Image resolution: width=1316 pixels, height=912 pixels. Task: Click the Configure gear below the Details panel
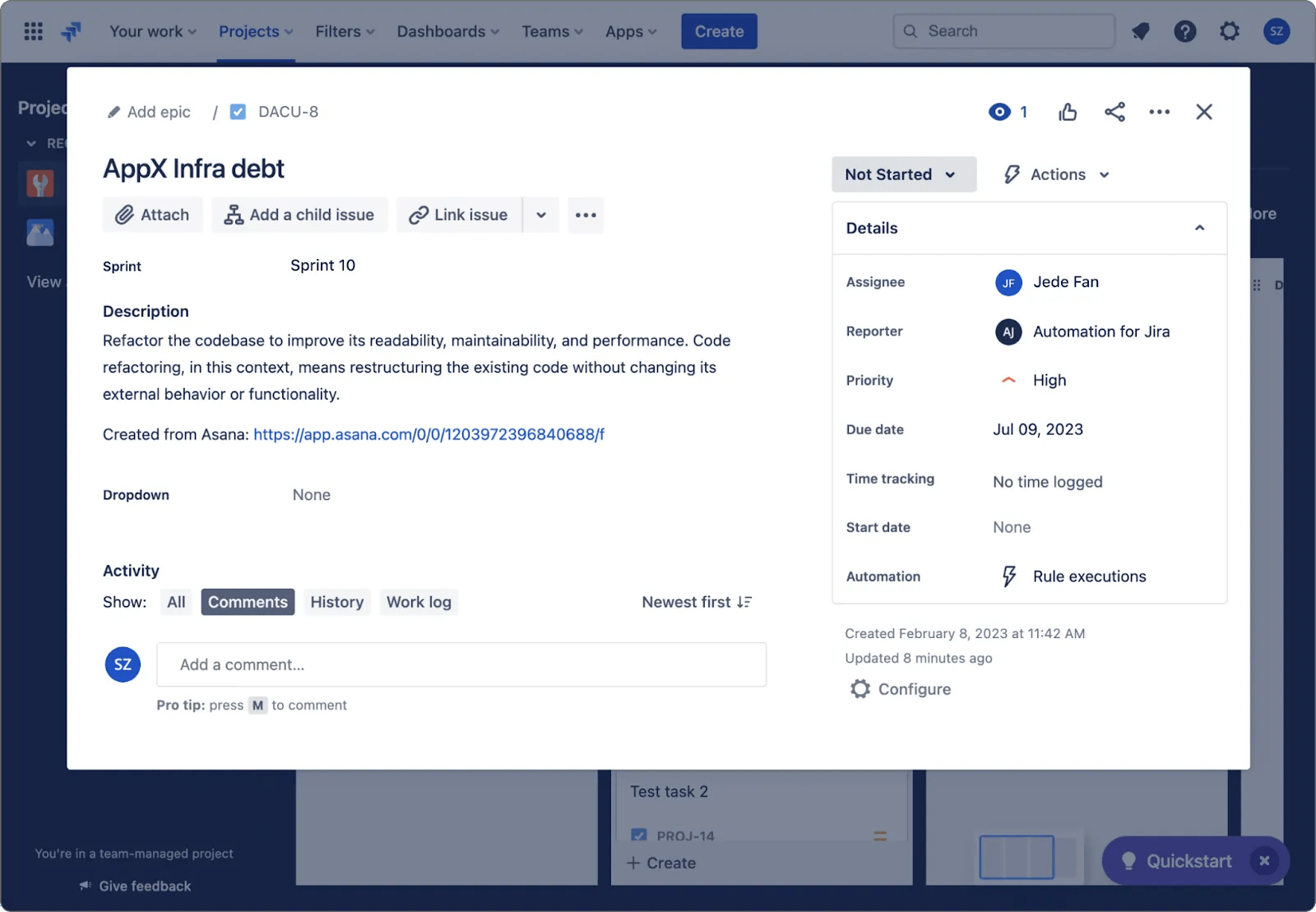(860, 689)
